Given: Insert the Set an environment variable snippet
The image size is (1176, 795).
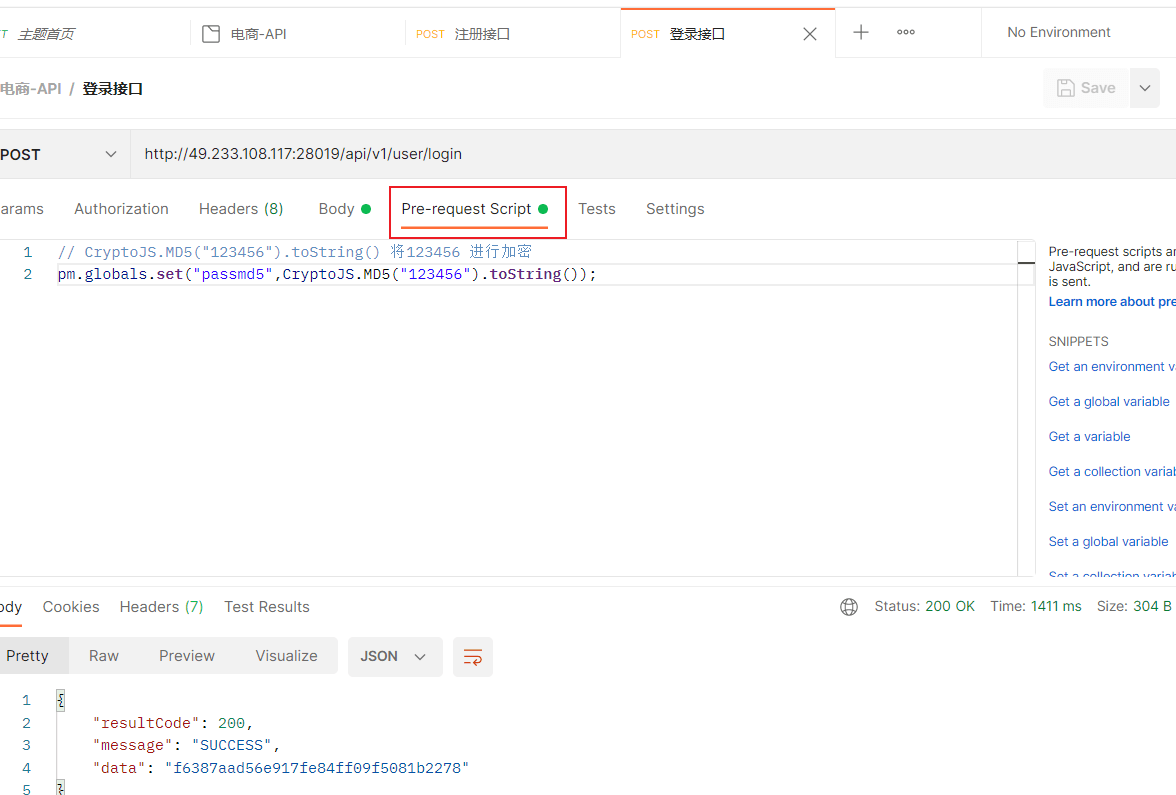Looking at the screenshot, I should pos(1112,507).
